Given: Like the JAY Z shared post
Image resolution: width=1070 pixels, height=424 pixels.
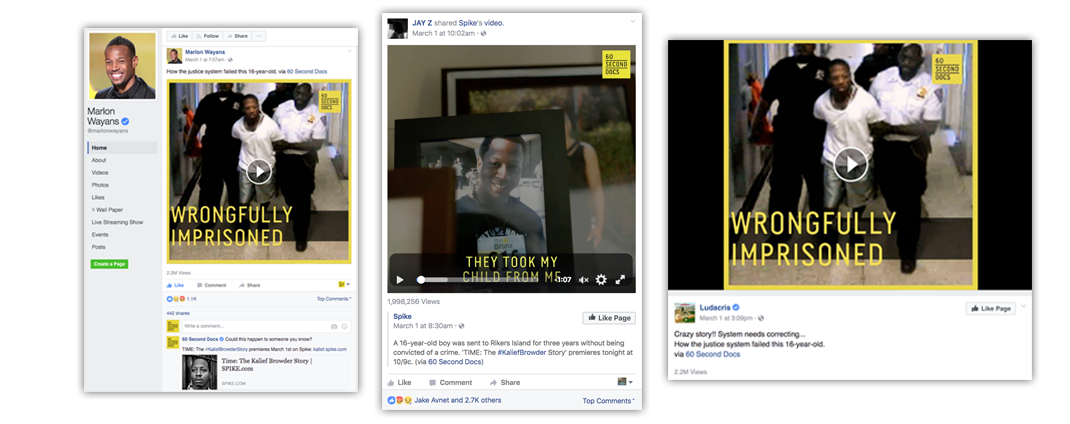Looking at the screenshot, I should [x=399, y=382].
